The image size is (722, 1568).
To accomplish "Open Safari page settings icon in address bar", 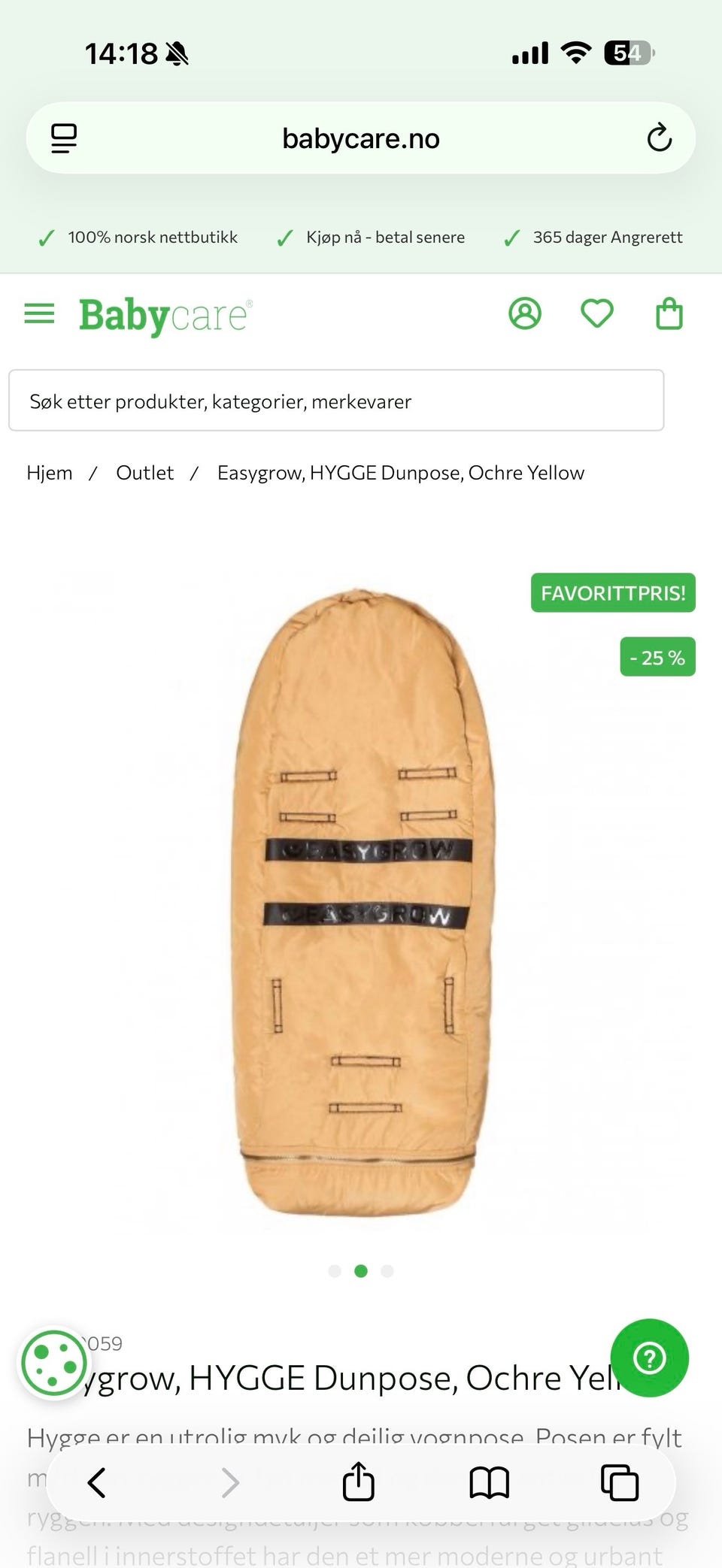I will click(64, 138).
